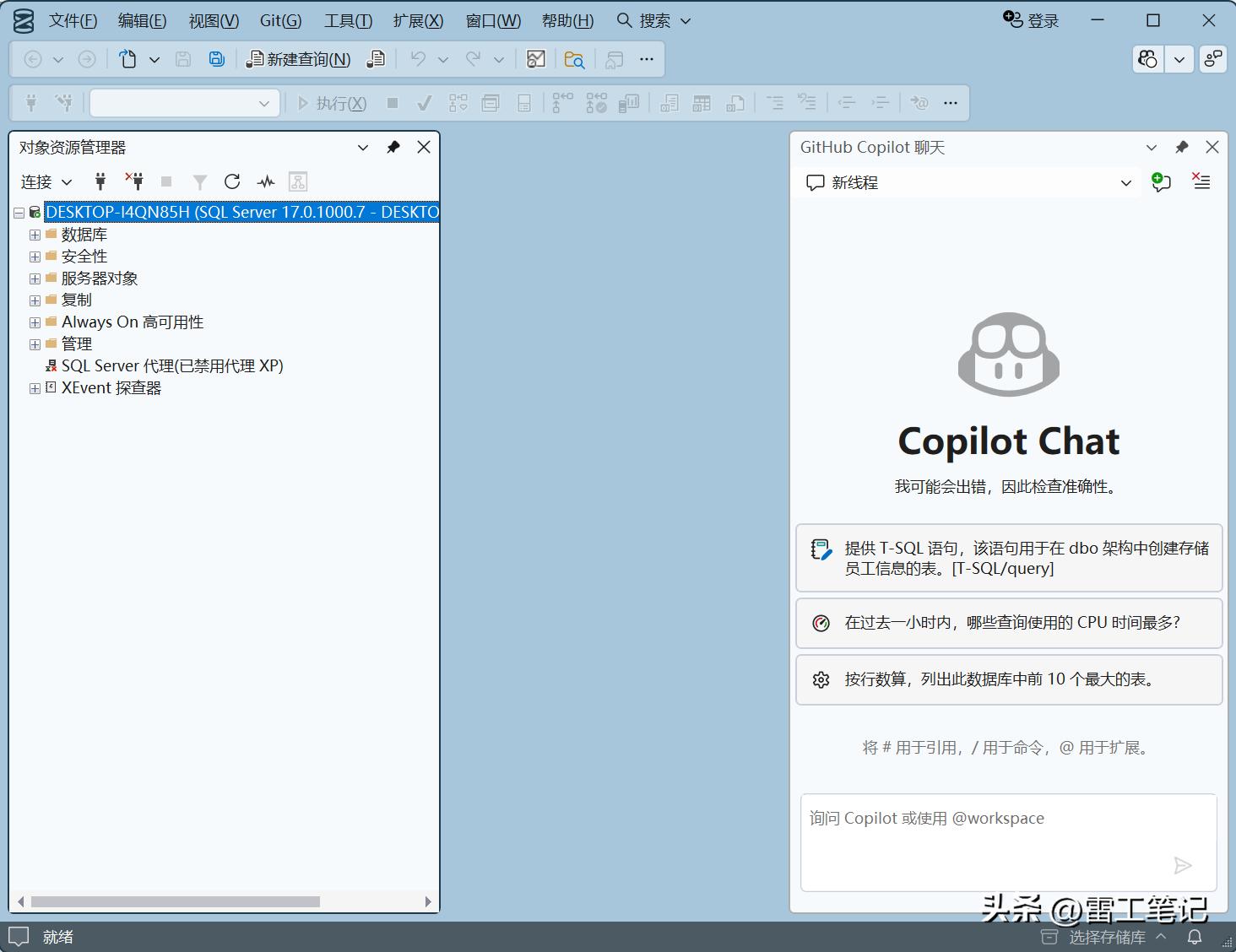Toggle Include Live Query Statistics
The width and height of the screenshot is (1236, 952).
(597, 103)
